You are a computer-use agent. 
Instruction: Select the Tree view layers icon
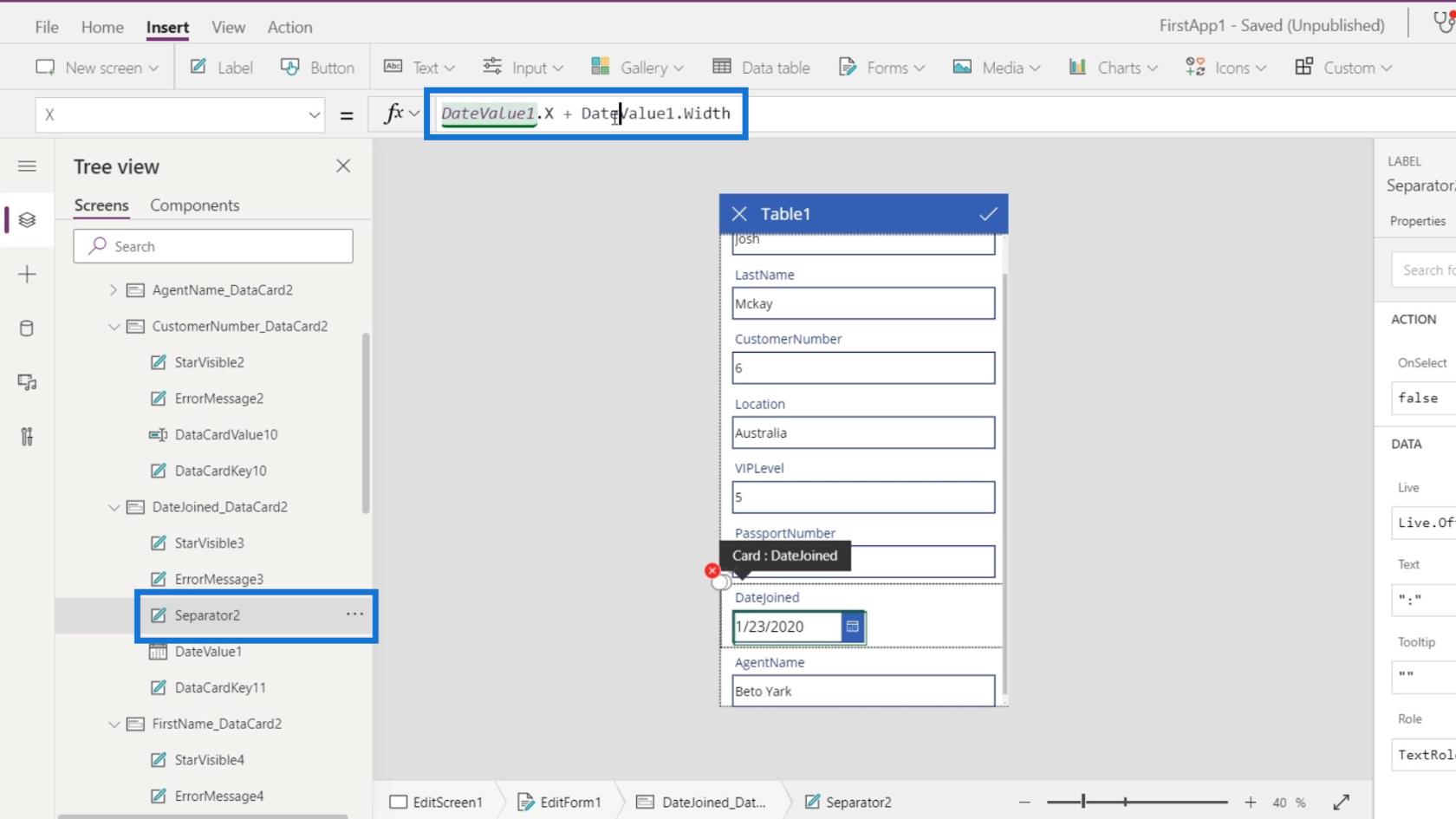click(27, 220)
